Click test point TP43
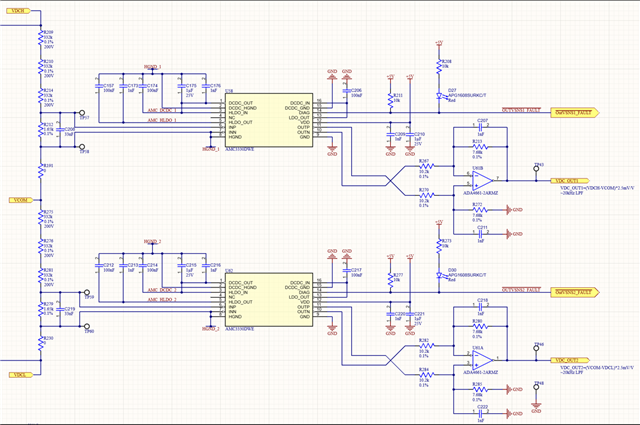Viewport: 640px width, 425px height. pos(537,168)
